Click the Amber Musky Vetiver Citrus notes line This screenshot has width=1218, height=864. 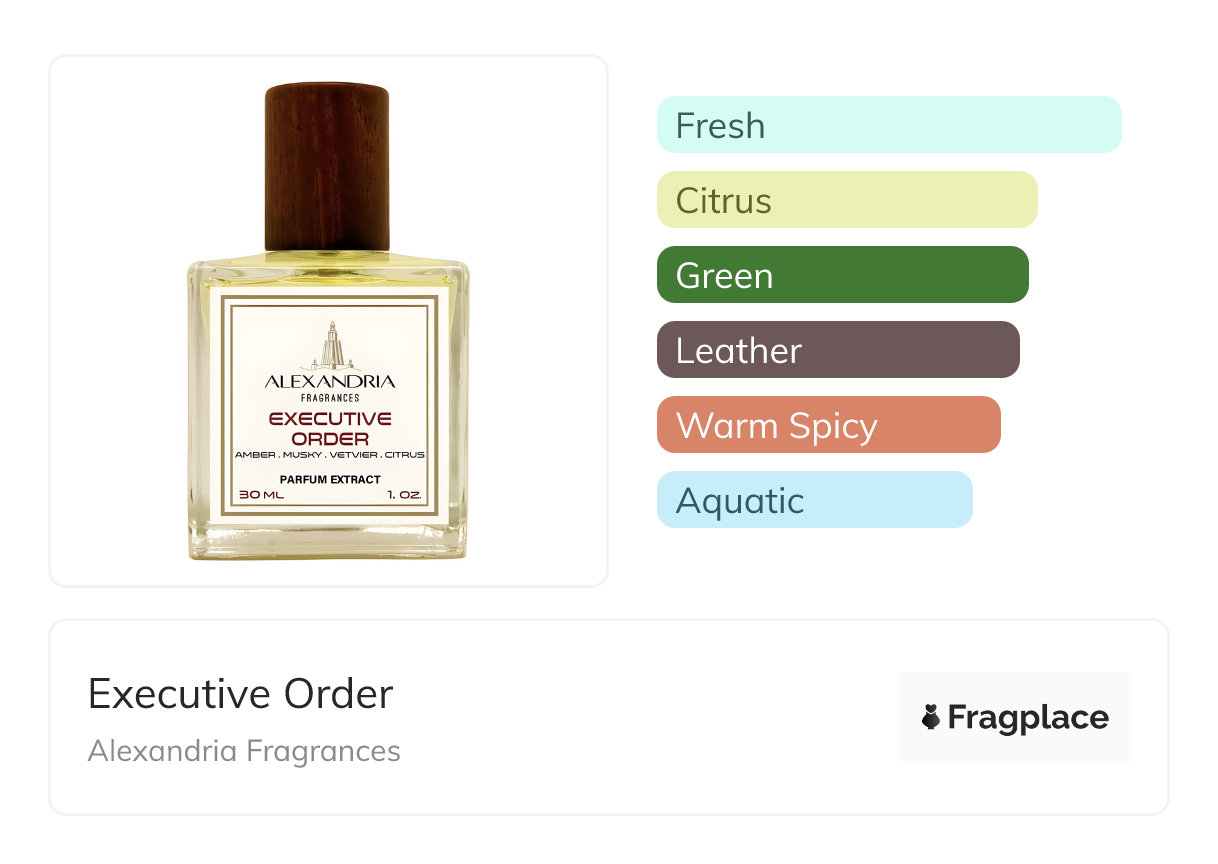click(330, 455)
